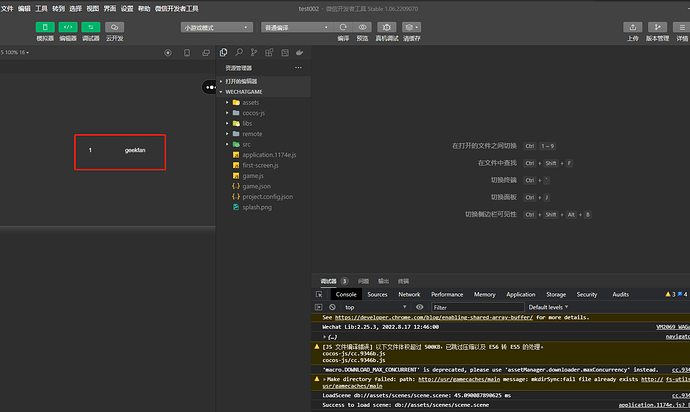Open 版本管理 version control
This screenshot has width=690, height=412.
(x=657, y=27)
